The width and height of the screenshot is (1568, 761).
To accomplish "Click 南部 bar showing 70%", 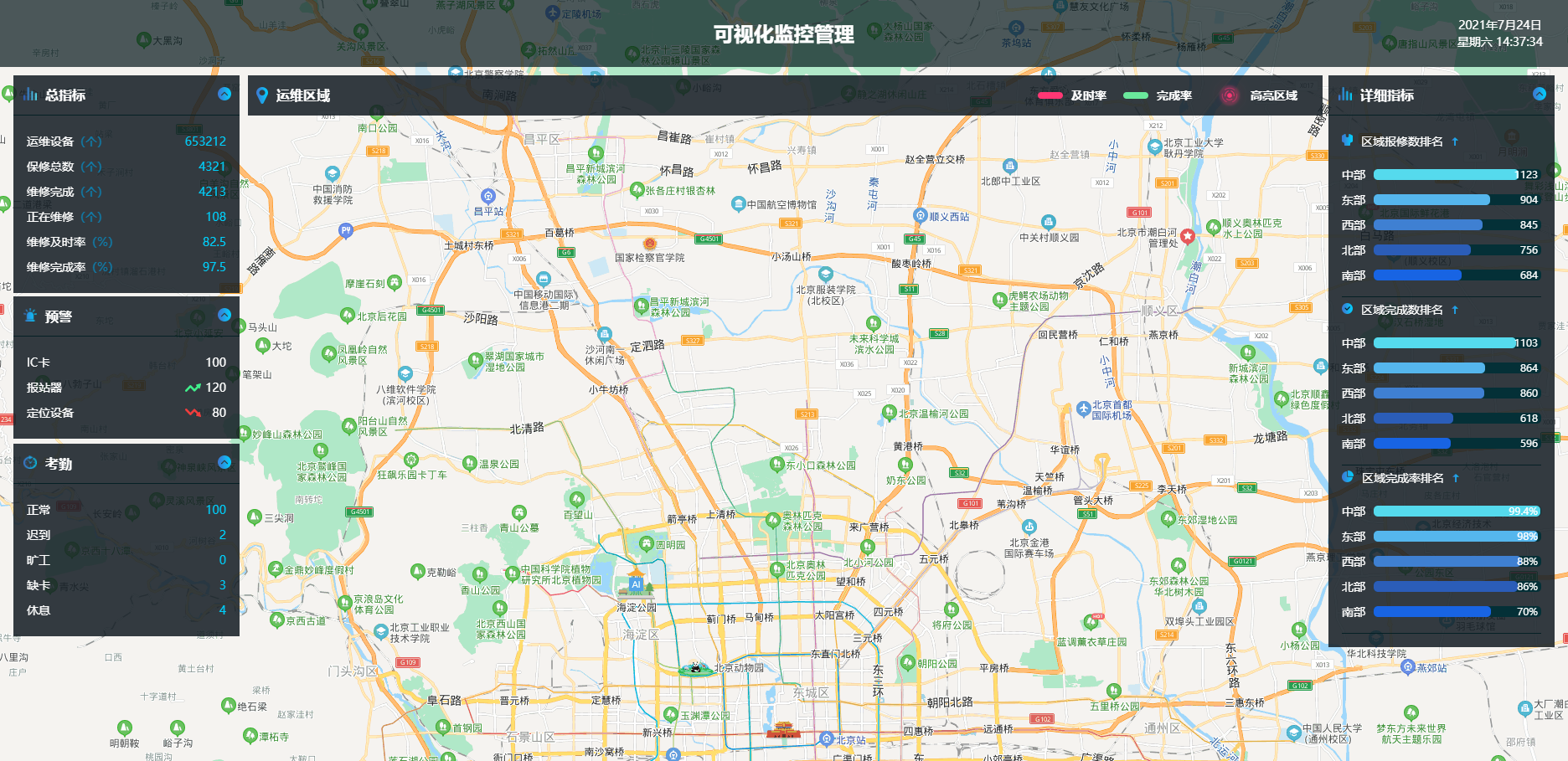I will coord(1457,612).
